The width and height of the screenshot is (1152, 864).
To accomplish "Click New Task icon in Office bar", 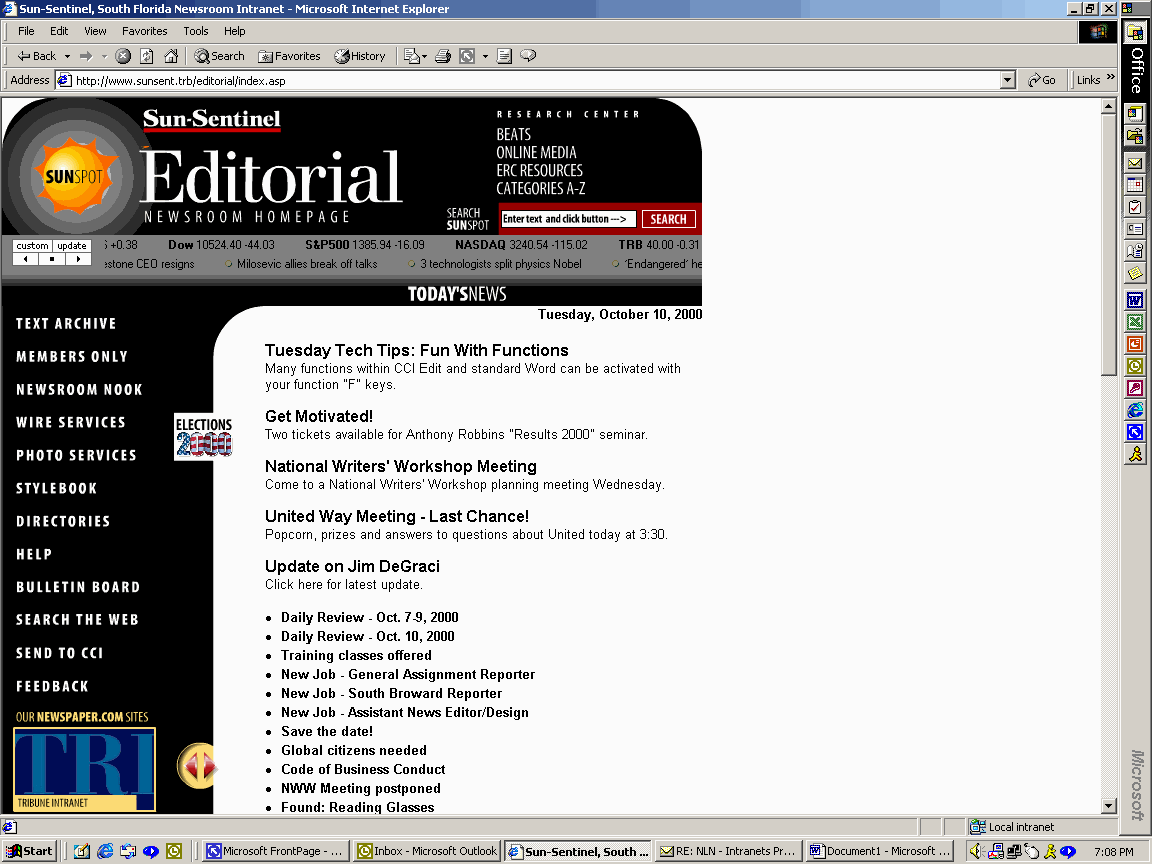I will point(1135,207).
